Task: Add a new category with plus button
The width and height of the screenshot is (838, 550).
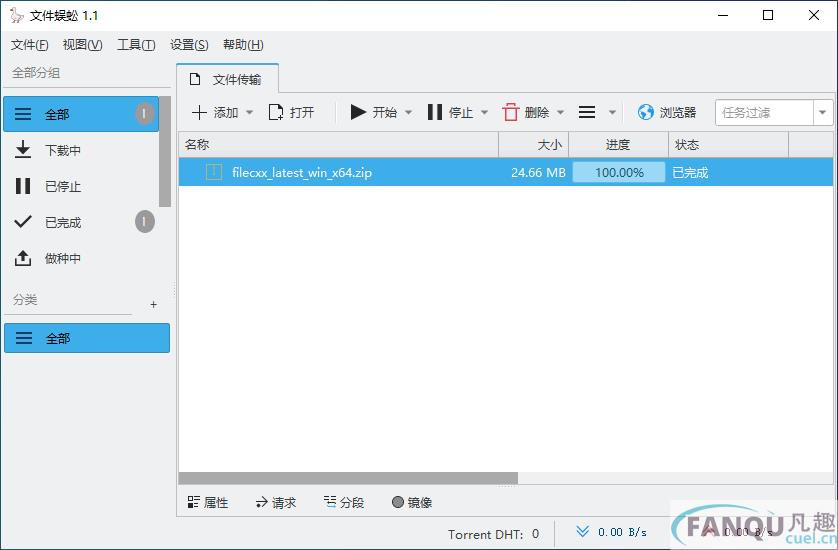Action: [x=153, y=304]
